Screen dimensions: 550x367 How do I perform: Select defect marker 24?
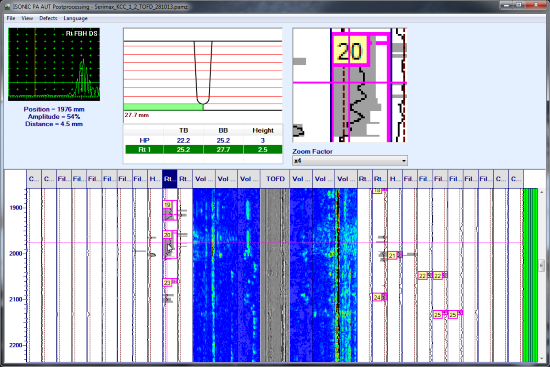pyautogui.click(x=377, y=298)
